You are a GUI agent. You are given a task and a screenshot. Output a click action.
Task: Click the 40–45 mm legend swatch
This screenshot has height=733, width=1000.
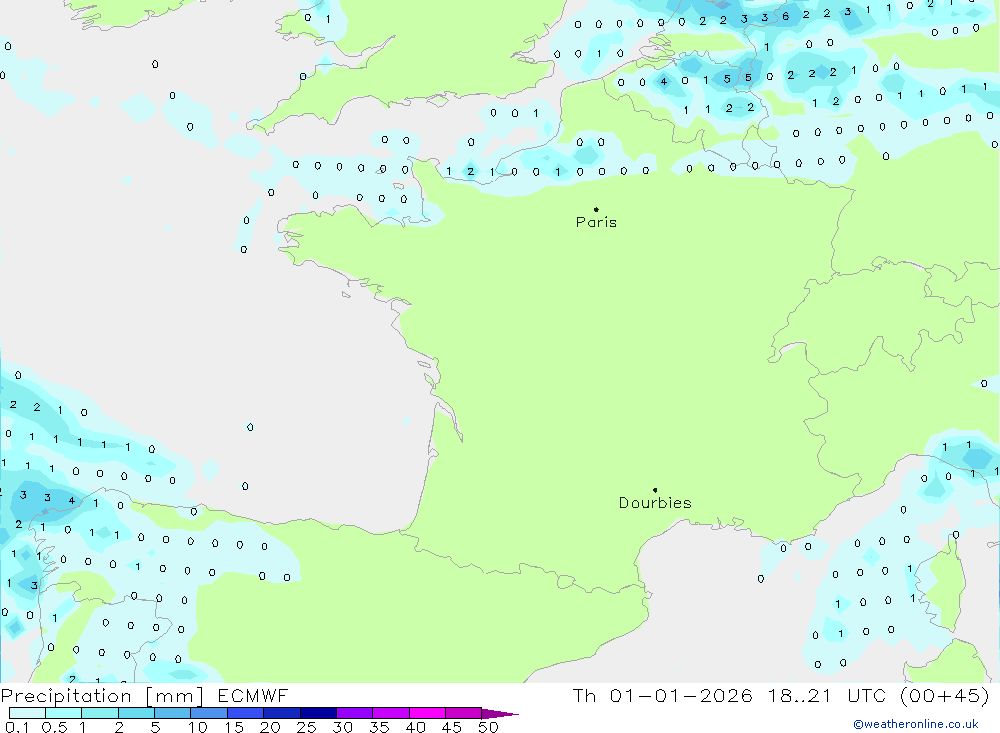(x=427, y=713)
